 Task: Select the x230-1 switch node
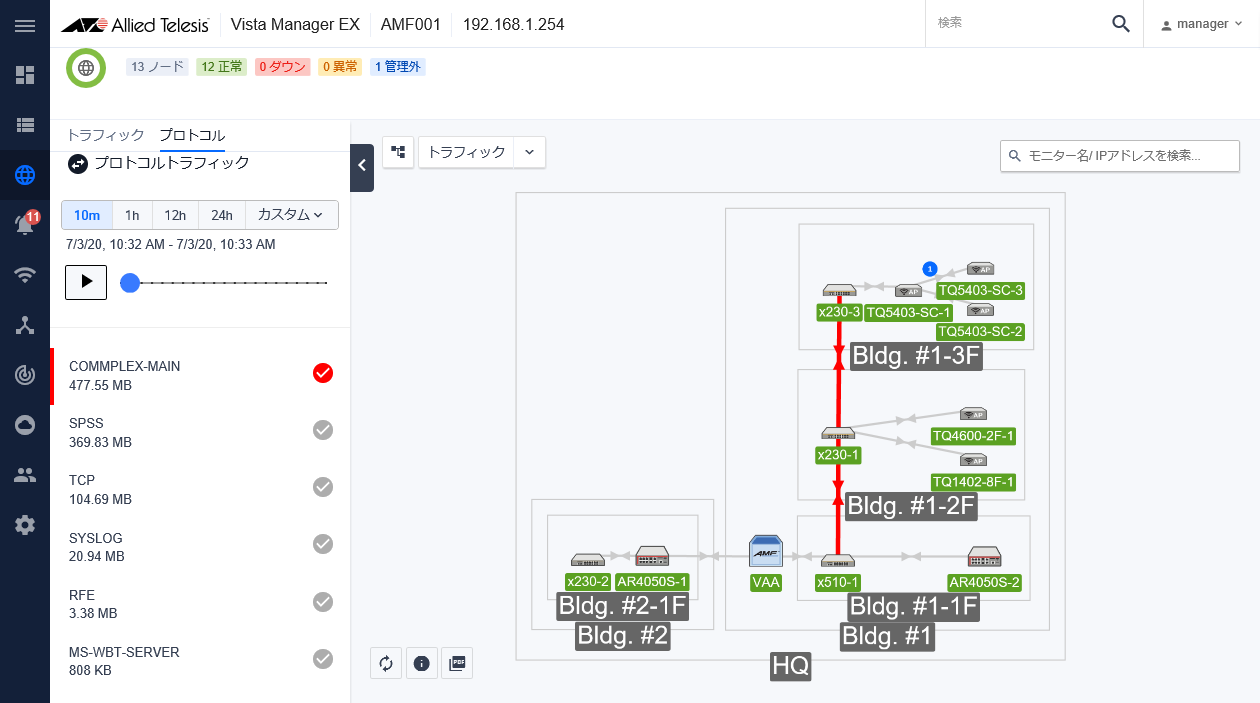pos(838,433)
